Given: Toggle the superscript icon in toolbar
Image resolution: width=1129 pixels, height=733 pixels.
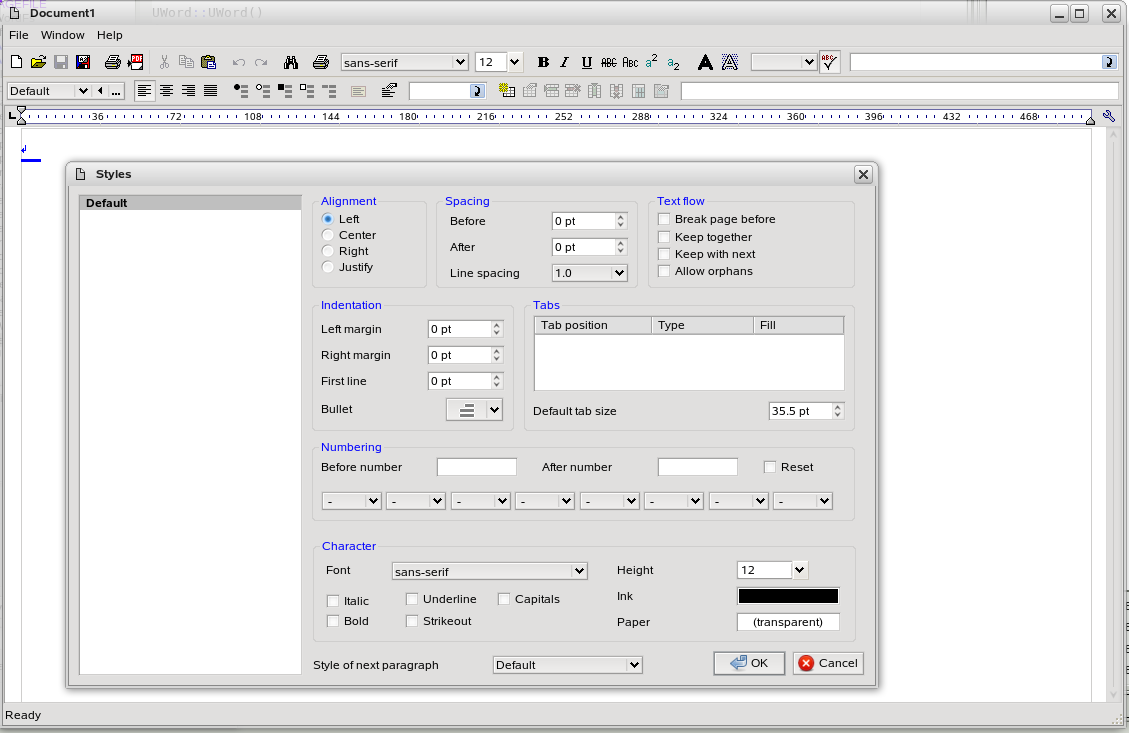Looking at the screenshot, I should pyautogui.click(x=651, y=62).
